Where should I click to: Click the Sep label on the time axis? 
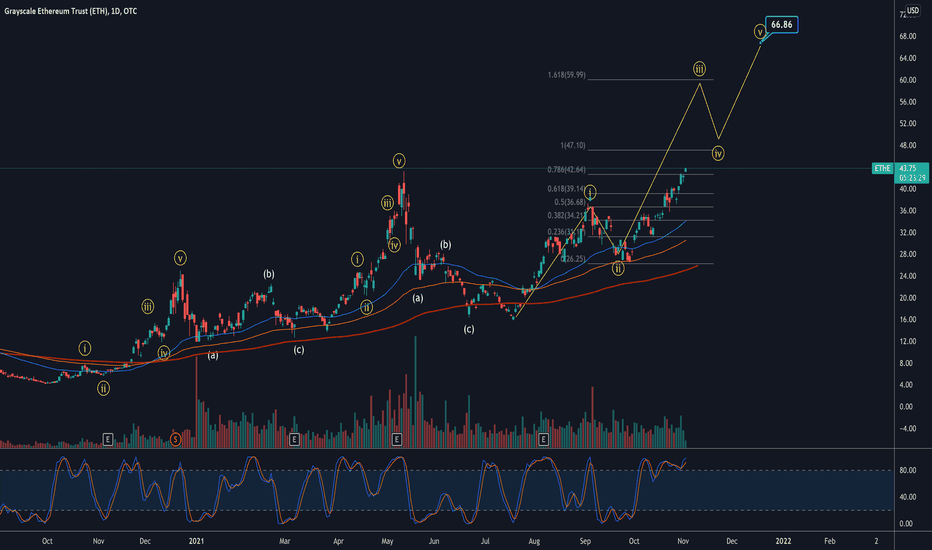tap(585, 541)
